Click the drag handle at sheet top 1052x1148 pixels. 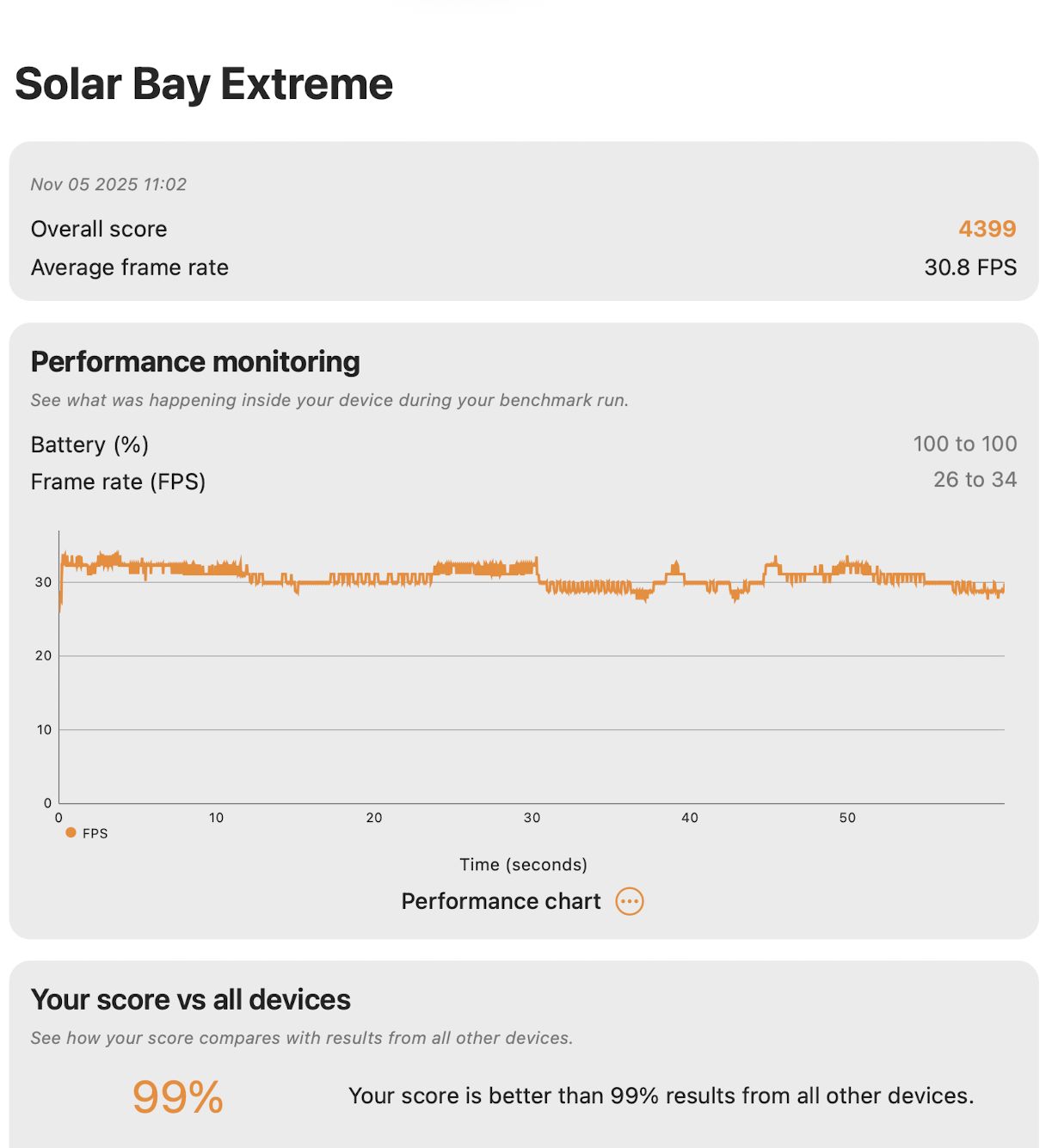pos(464,3)
